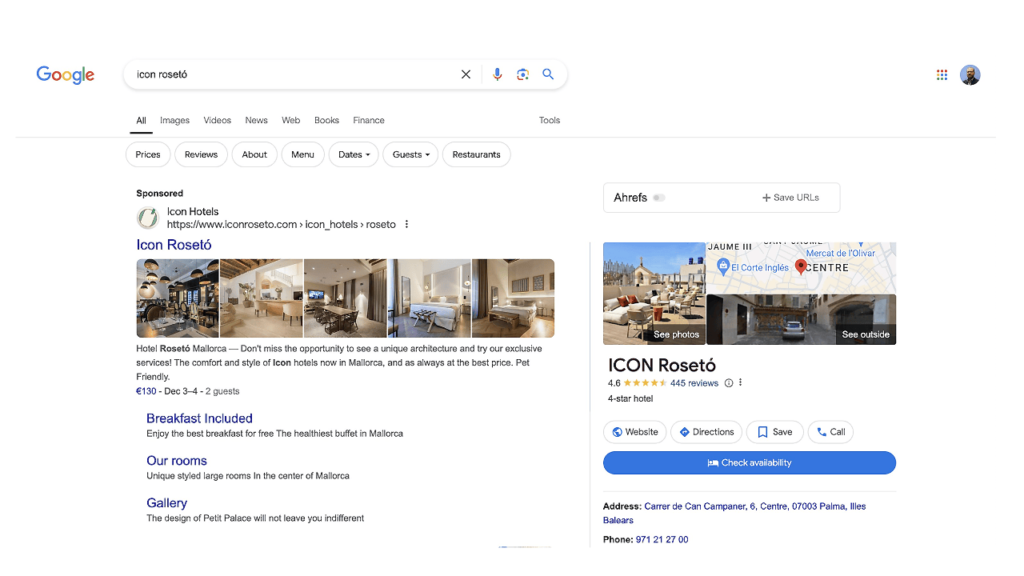The height and width of the screenshot is (576, 1024).
Task: Toggle the Ahrefs switch
Action: pos(659,198)
